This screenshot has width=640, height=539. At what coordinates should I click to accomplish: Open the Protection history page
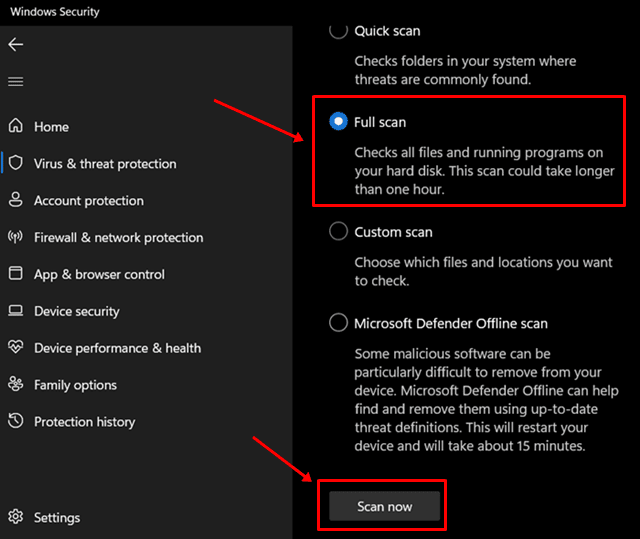[x=84, y=422]
